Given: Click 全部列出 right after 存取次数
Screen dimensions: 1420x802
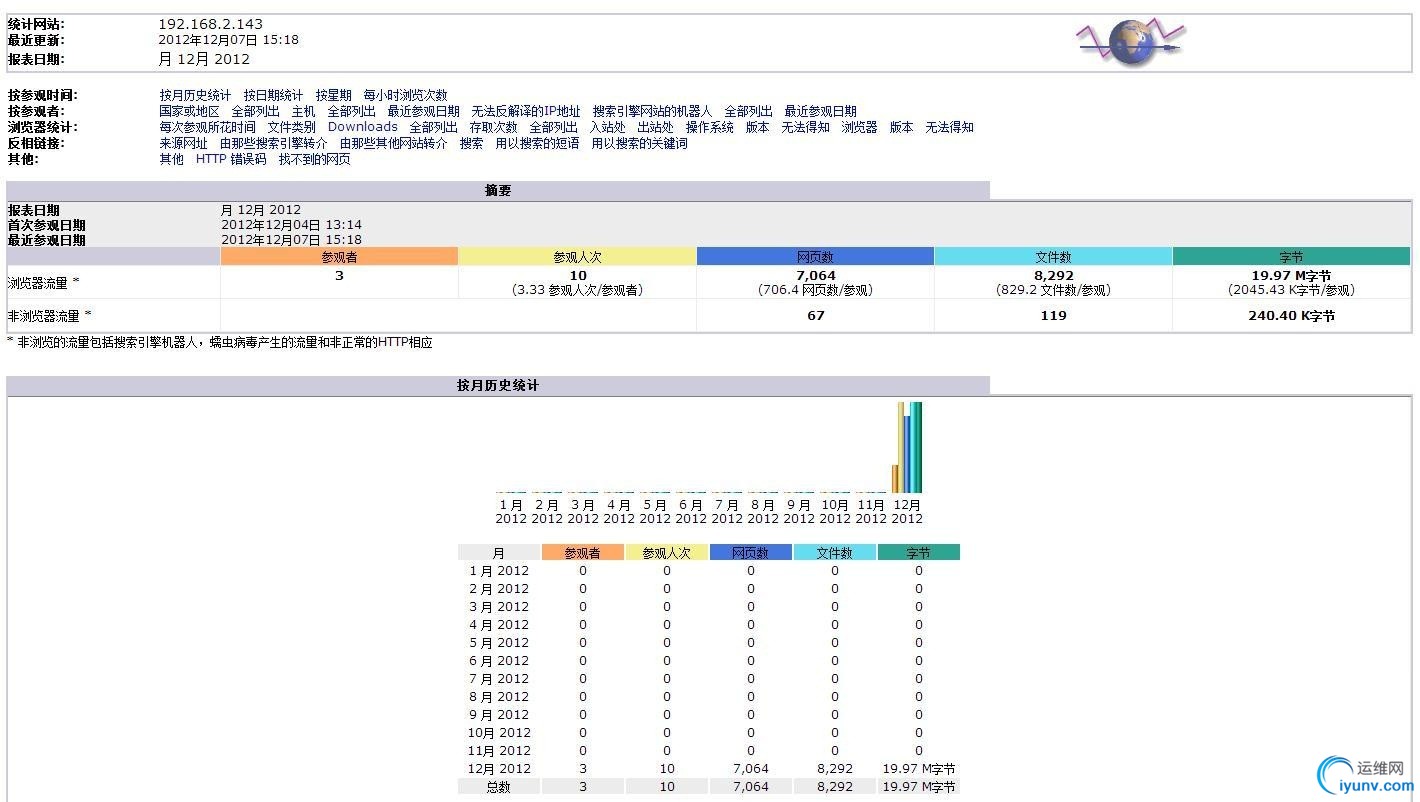Looking at the screenshot, I should pos(553,127).
